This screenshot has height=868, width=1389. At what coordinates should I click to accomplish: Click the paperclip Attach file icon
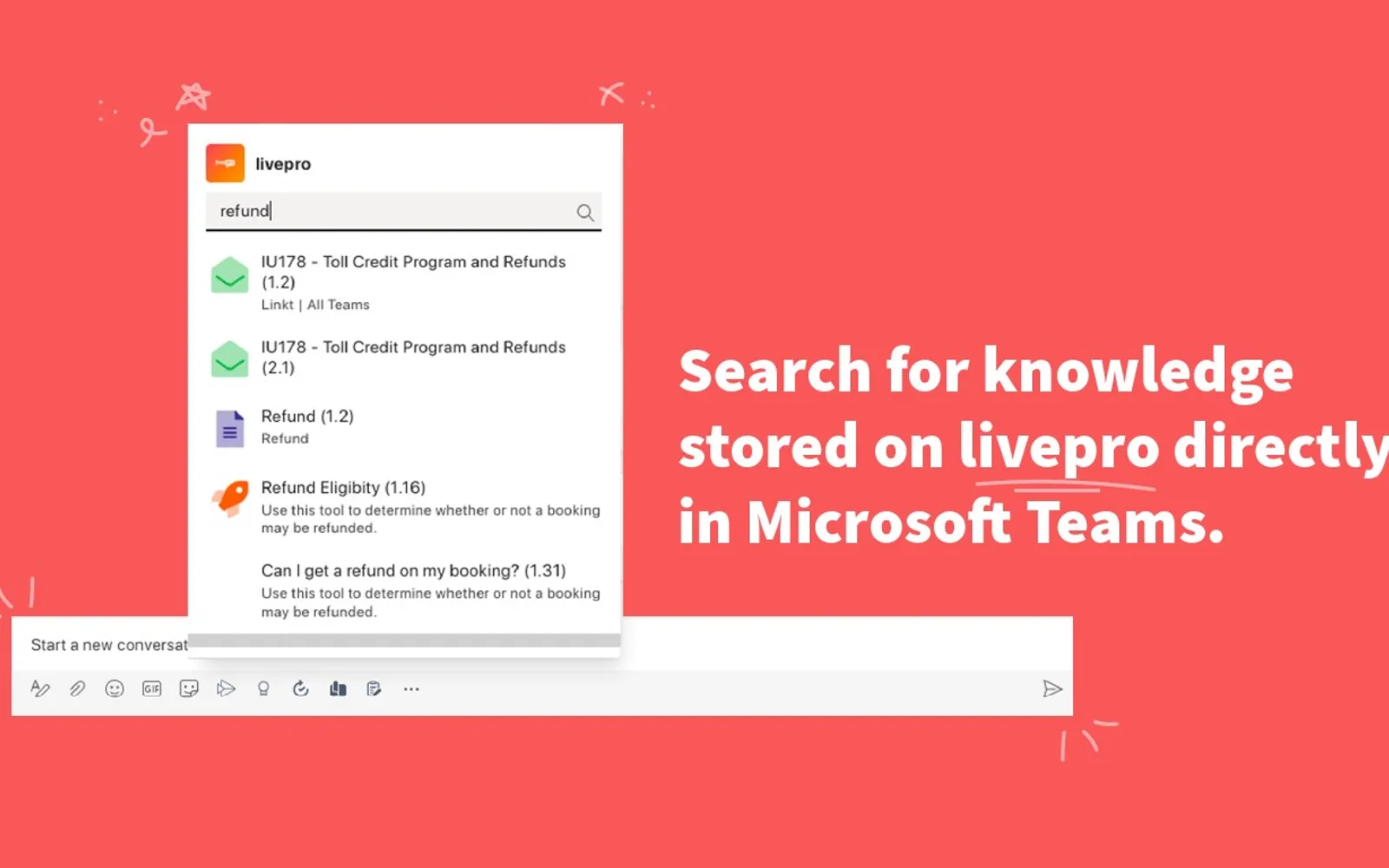[x=77, y=688]
